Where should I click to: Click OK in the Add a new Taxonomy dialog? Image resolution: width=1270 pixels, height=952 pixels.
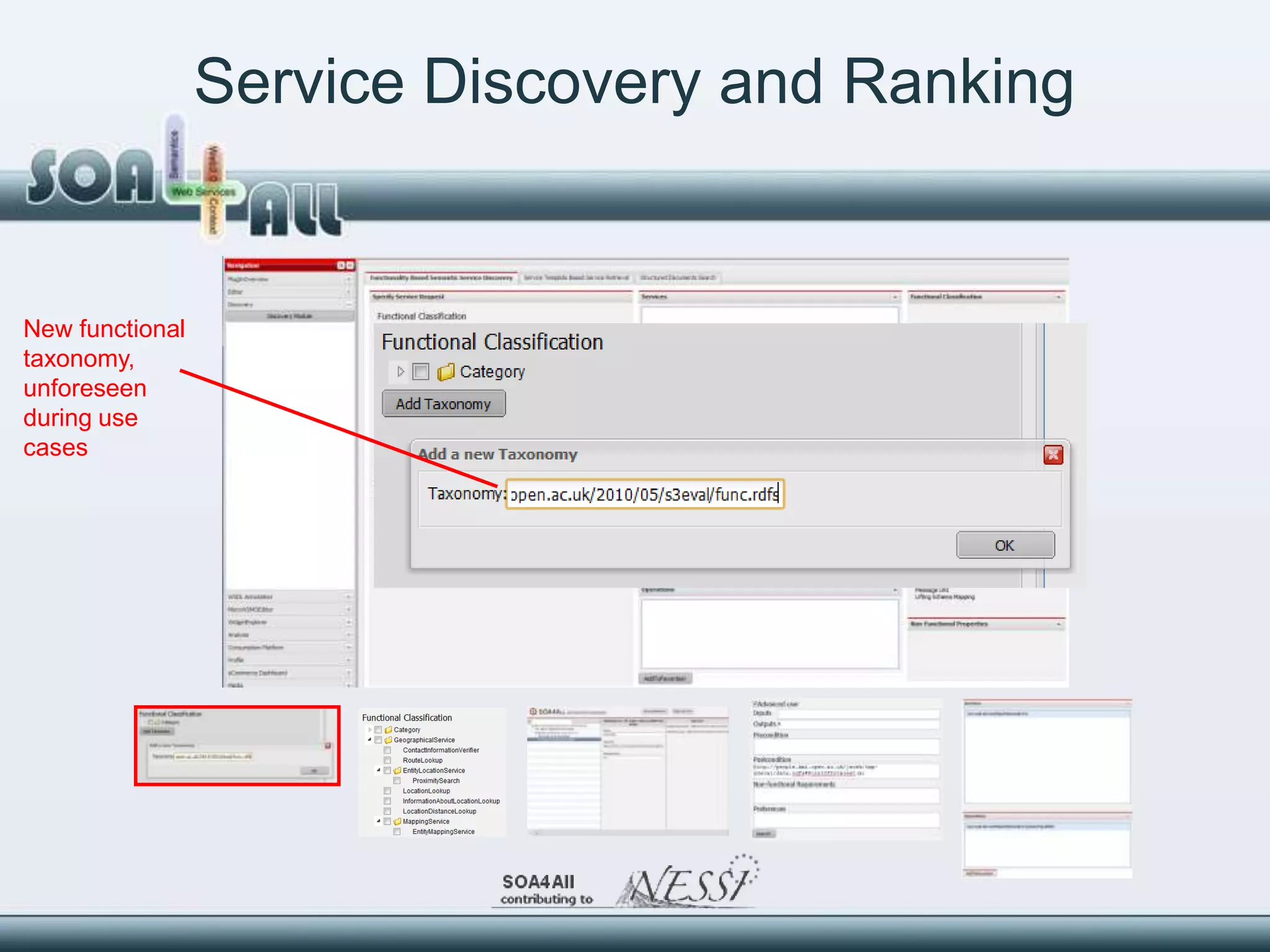coord(1005,545)
